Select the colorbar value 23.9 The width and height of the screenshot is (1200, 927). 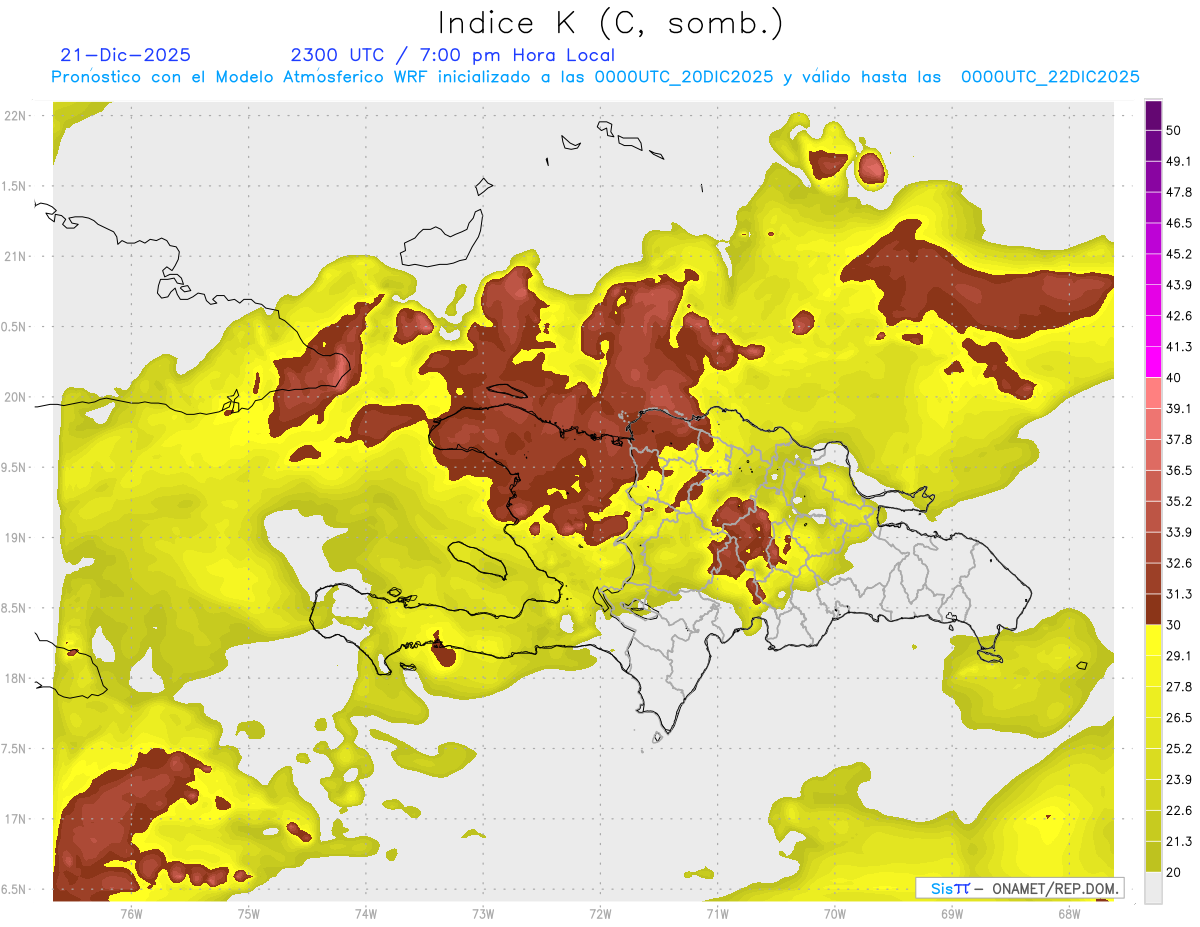click(1180, 780)
